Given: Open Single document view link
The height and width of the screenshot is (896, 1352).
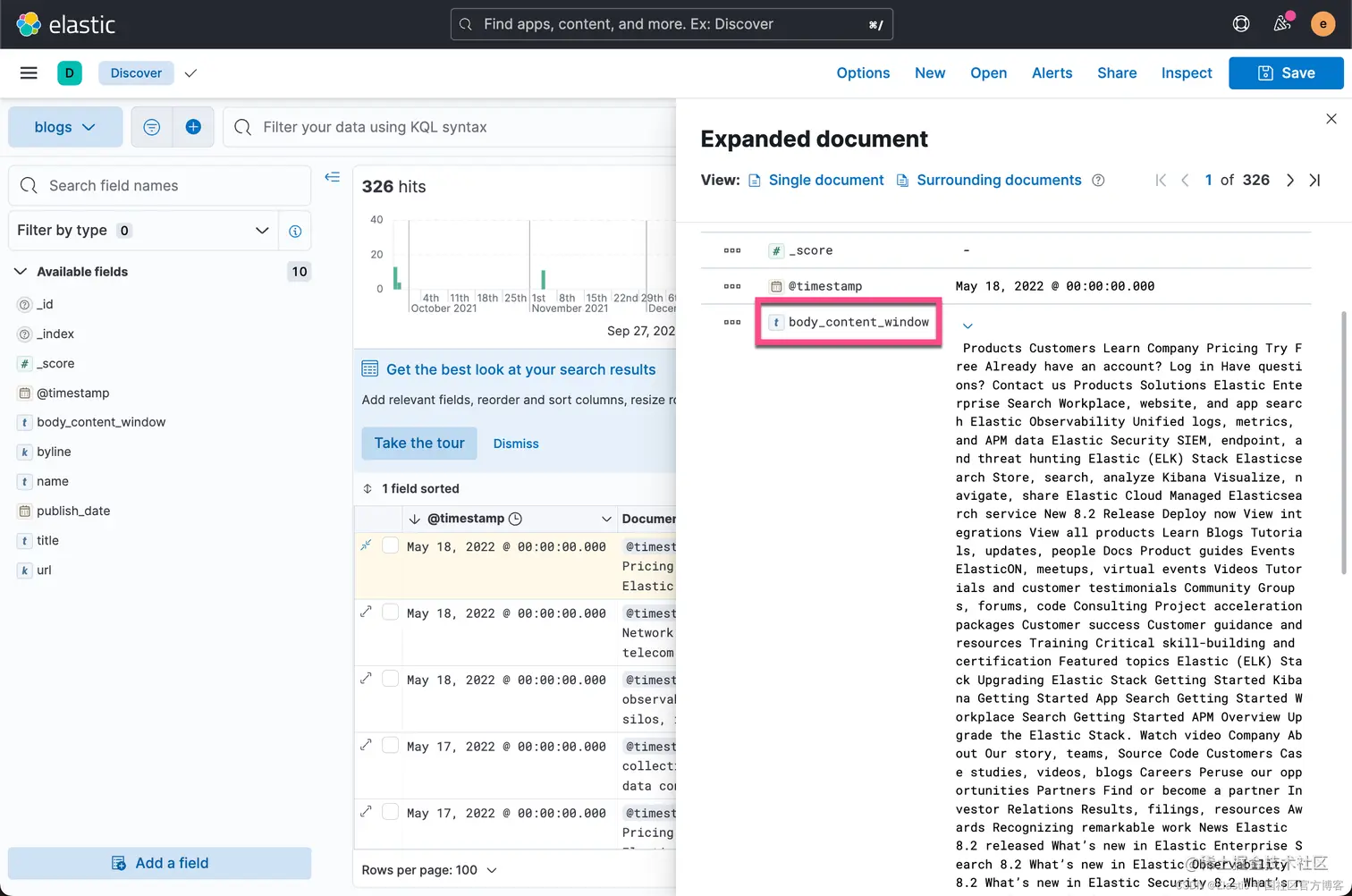Looking at the screenshot, I should tap(815, 181).
